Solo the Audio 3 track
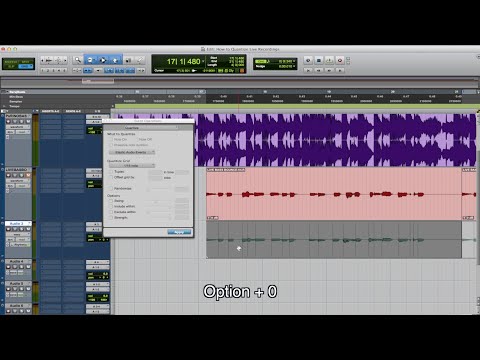The width and height of the screenshot is (480, 360). [x=22, y=229]
